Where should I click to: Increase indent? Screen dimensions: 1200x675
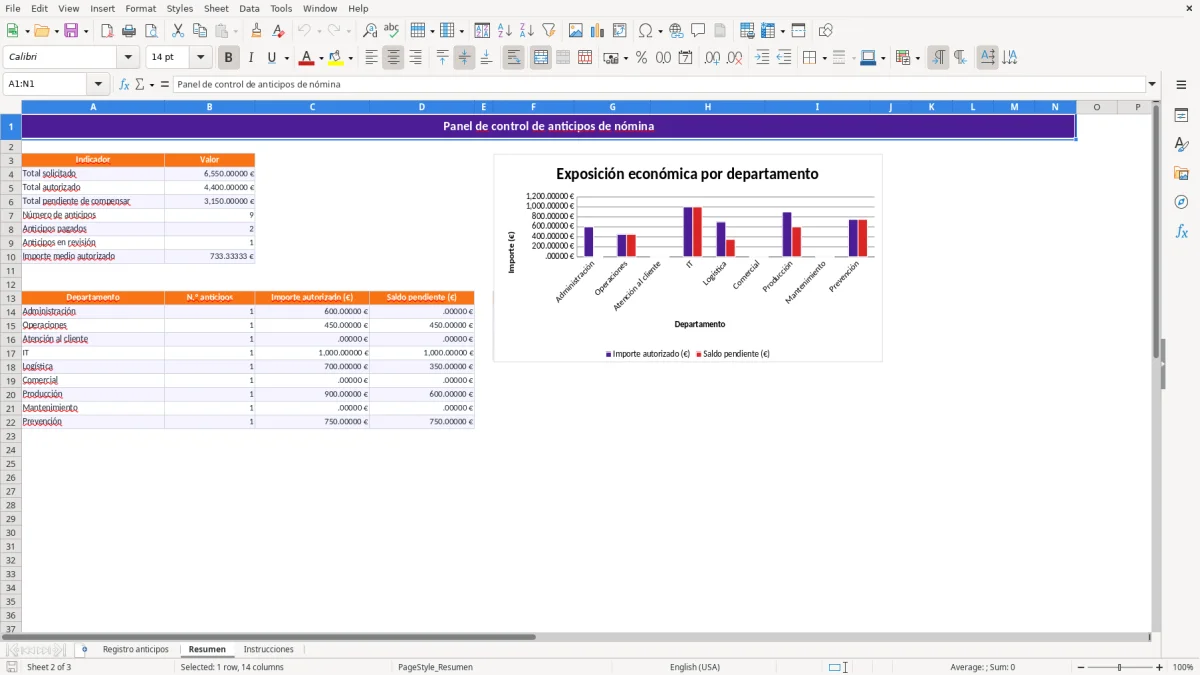[762, 58]
